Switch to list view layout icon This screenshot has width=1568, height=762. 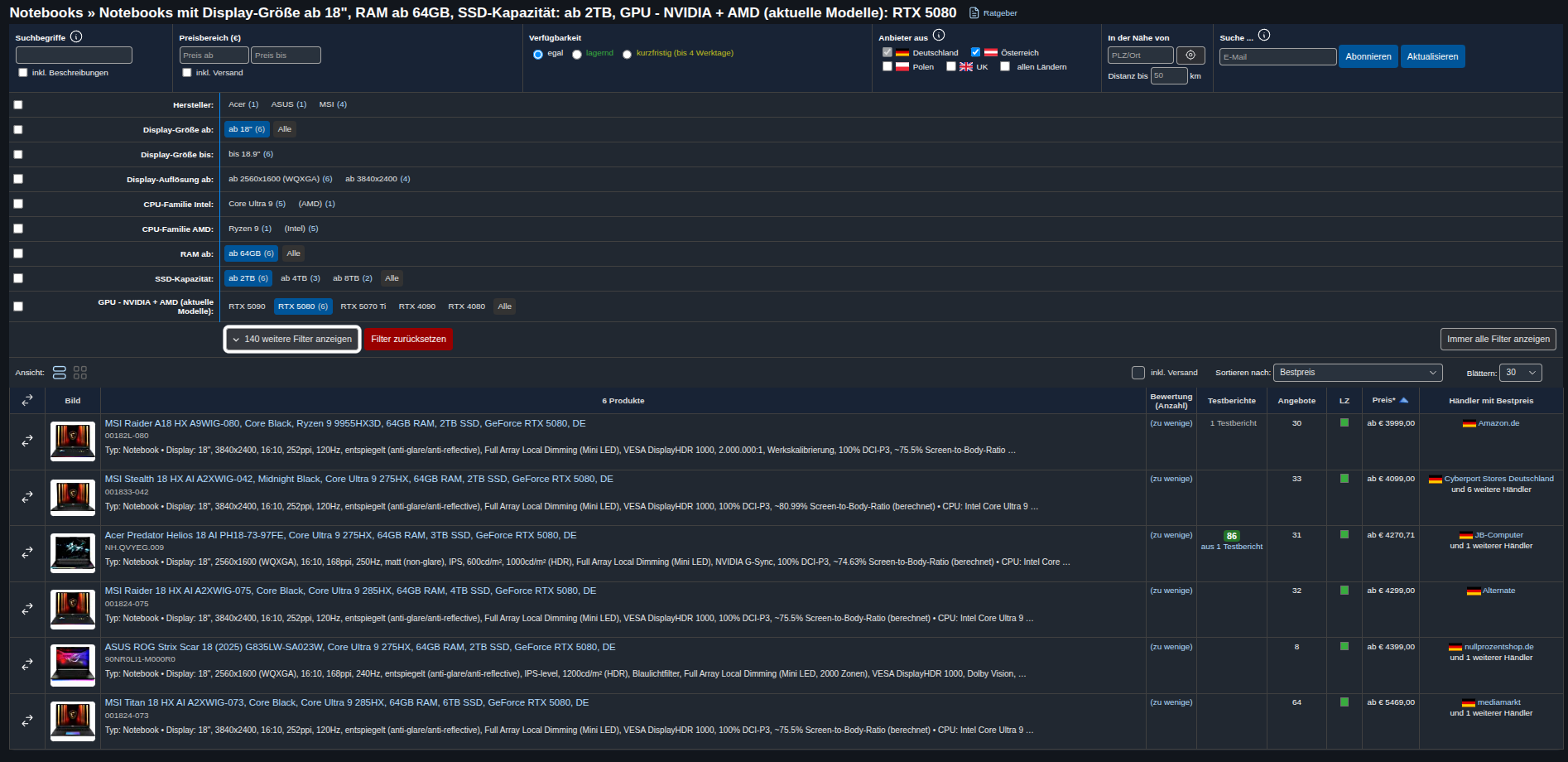(x=60, y=373)
